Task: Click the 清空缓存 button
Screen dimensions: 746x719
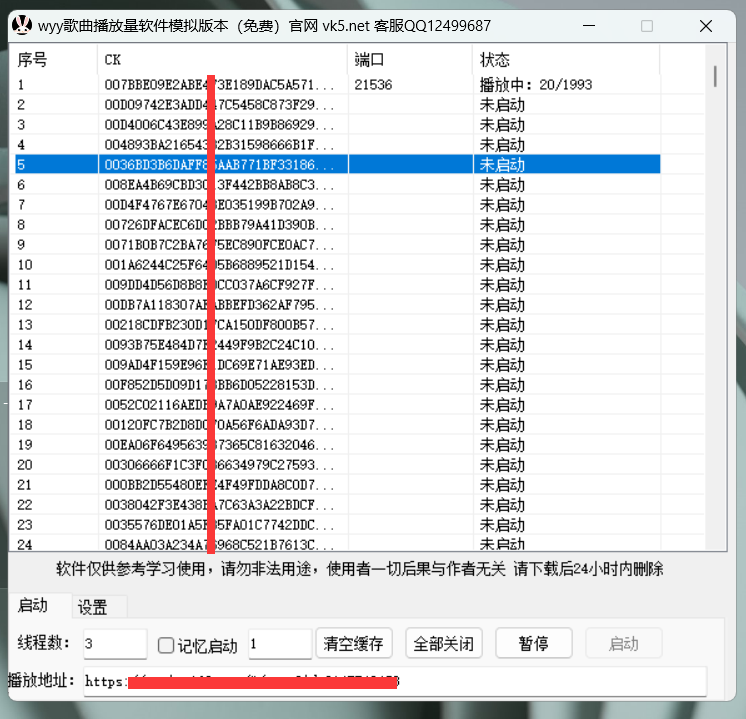Action: (x=353, y=643)
